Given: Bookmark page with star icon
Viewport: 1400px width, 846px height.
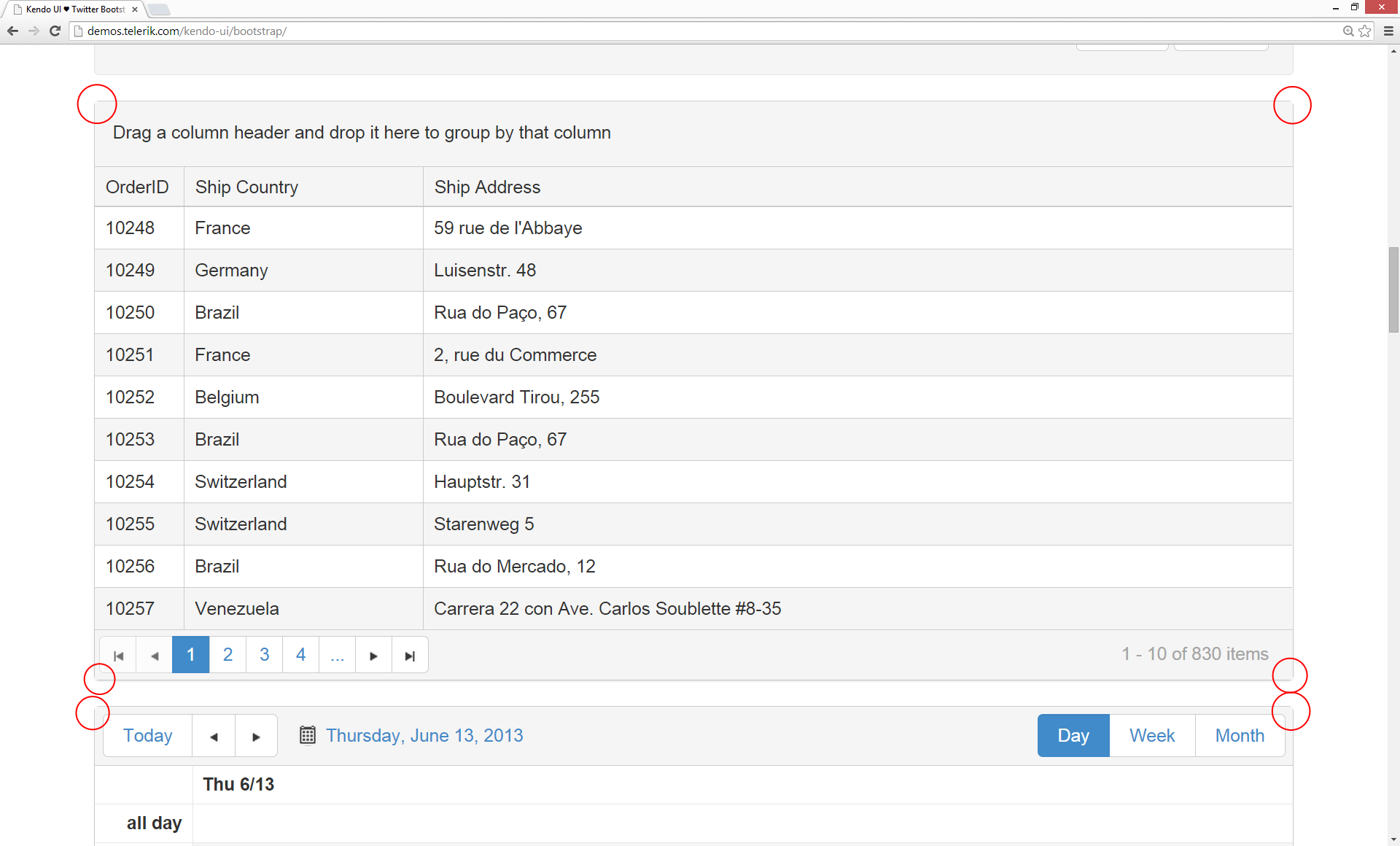Looking at the screenshot, I should 1365,31.
